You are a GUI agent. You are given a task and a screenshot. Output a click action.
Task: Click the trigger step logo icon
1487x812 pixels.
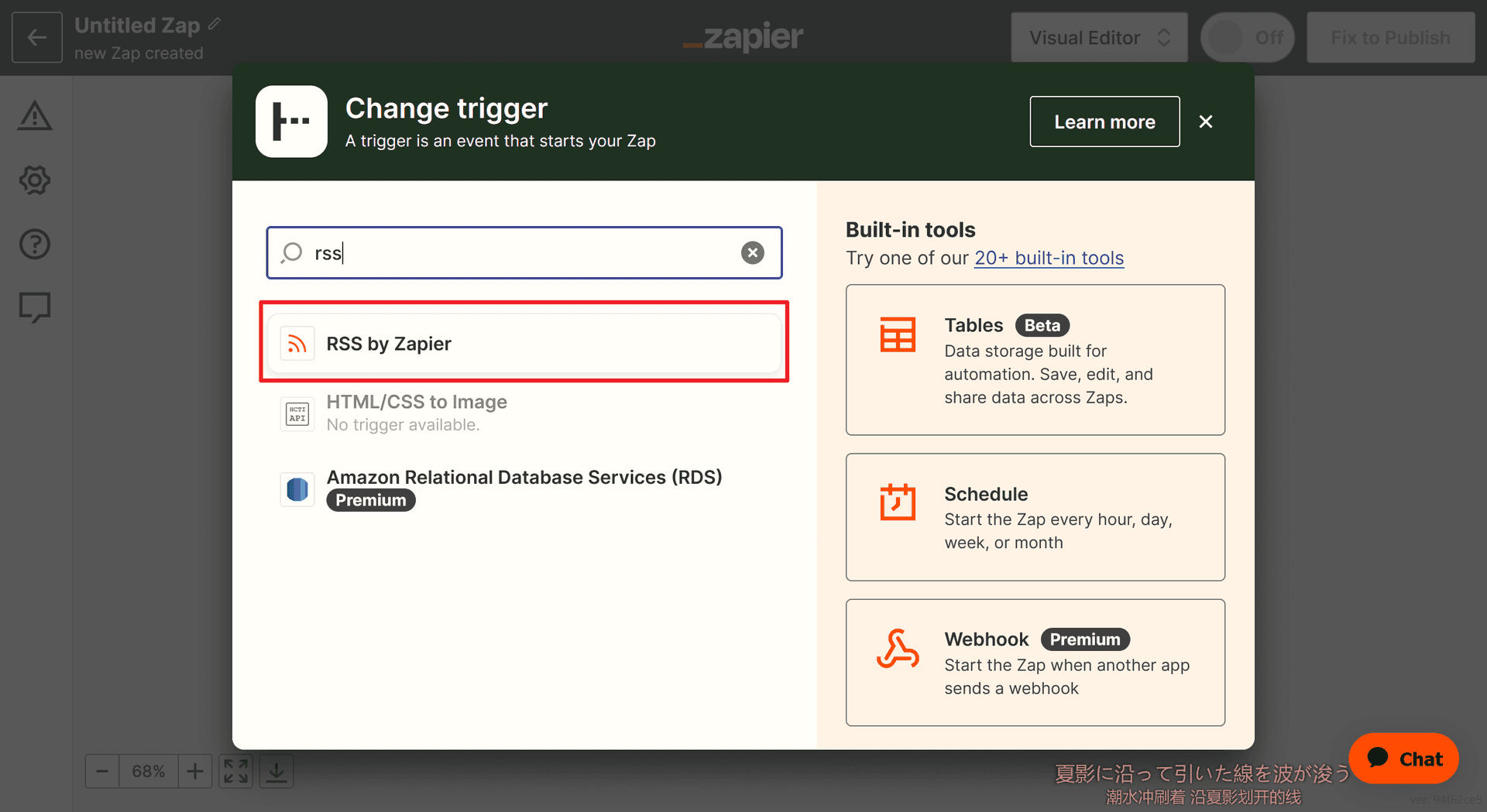(x=292, y=122)
